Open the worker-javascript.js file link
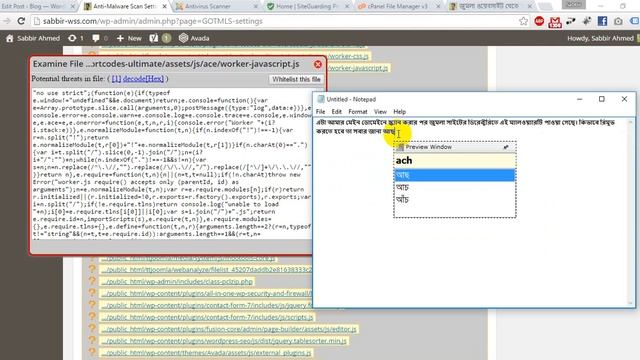 coord(358,68)
